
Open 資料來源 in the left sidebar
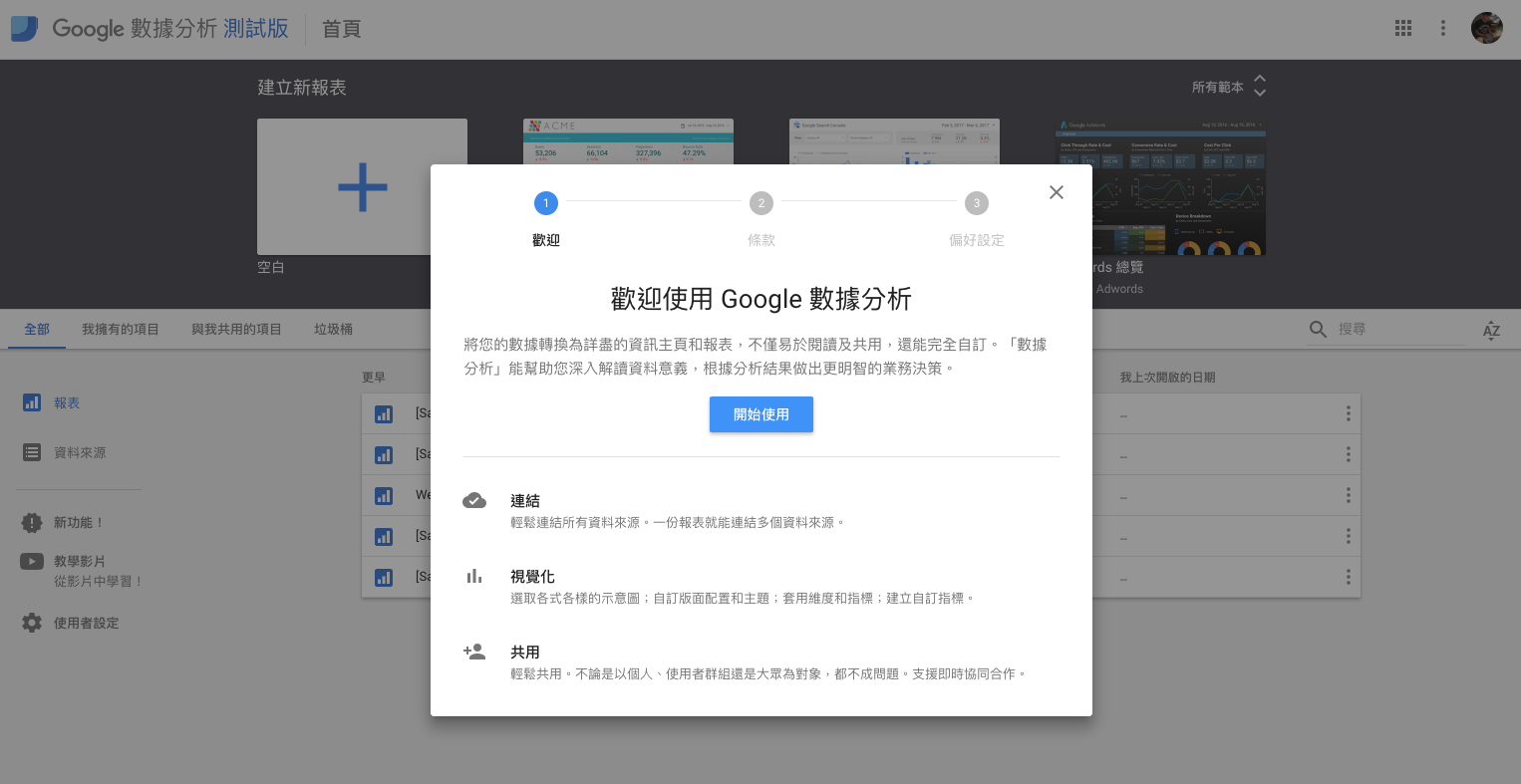pos(80,452)
